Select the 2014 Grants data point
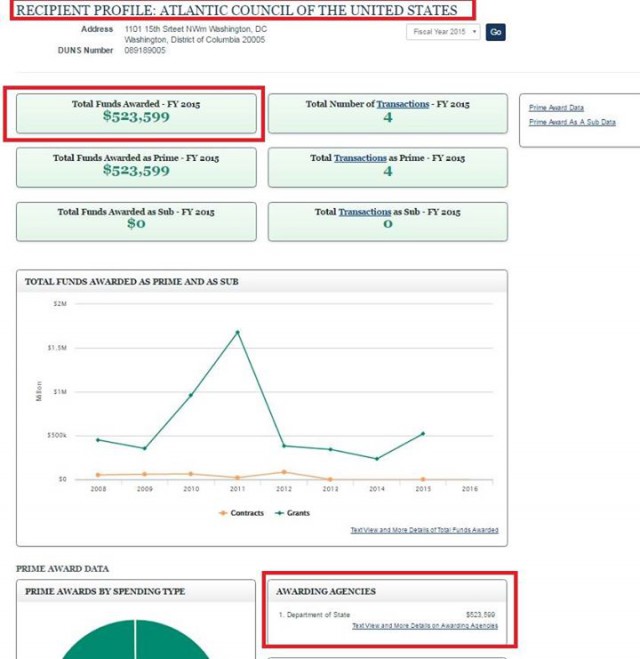The image size is (640, 659). (377, 459)
